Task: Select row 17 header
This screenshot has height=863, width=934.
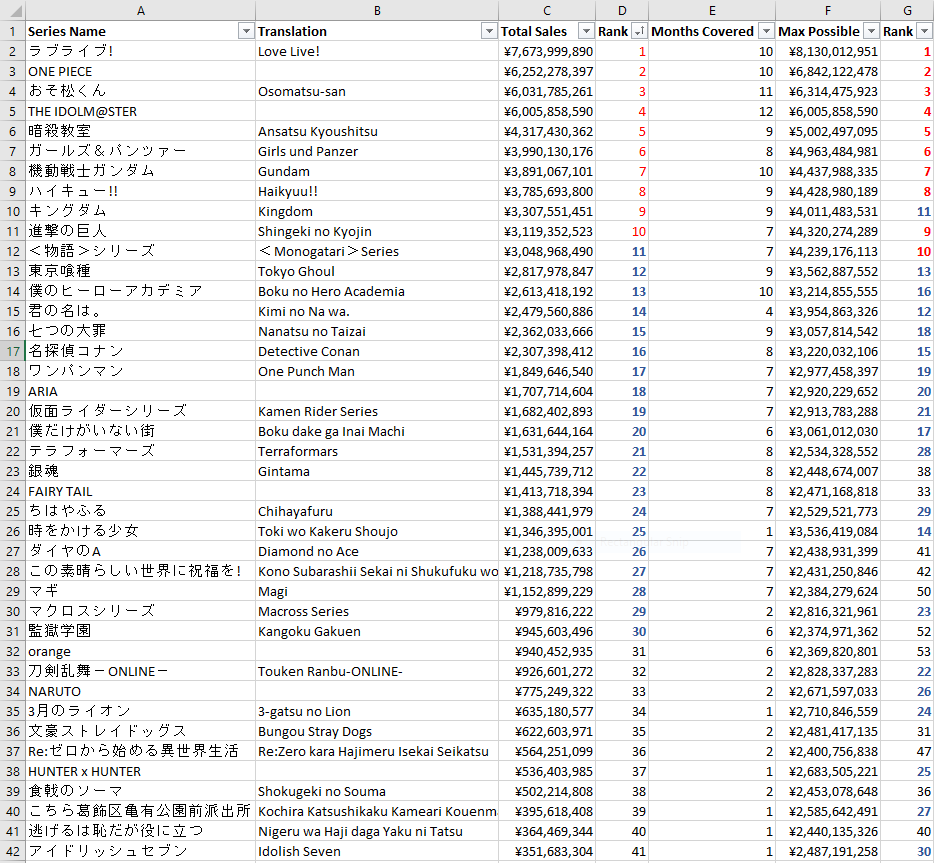Action: pyautogui.click(x=12, y=351)
